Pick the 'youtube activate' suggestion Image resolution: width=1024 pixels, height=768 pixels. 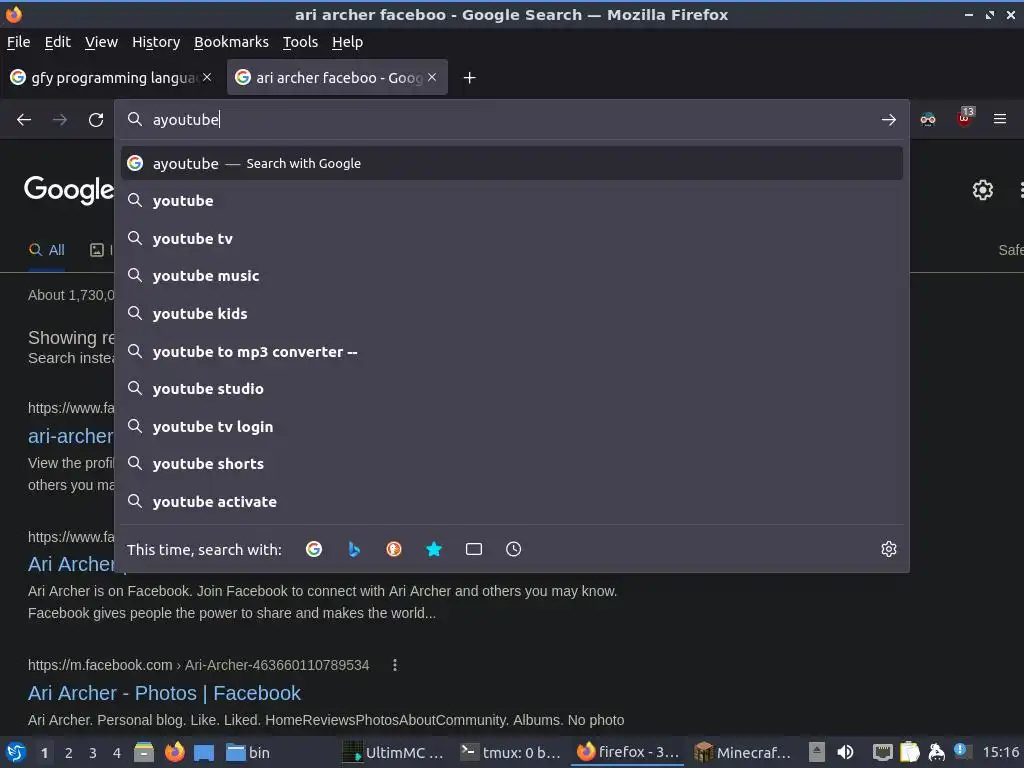[x=511, y=502]
